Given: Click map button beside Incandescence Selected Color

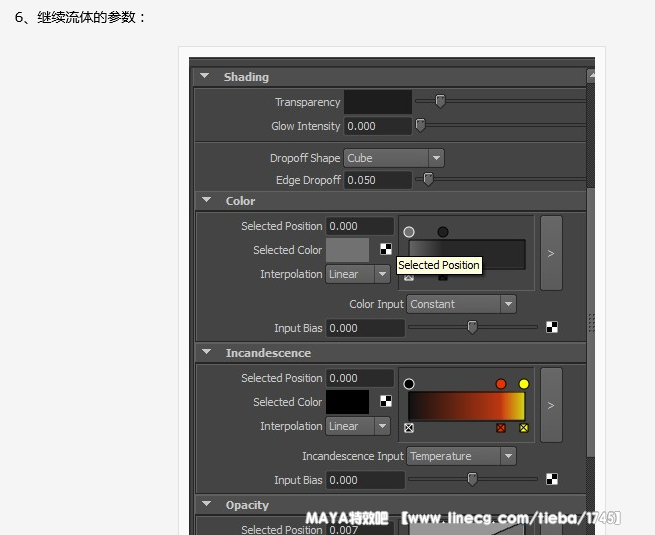Looking at the screenshot, I should 386,401.
